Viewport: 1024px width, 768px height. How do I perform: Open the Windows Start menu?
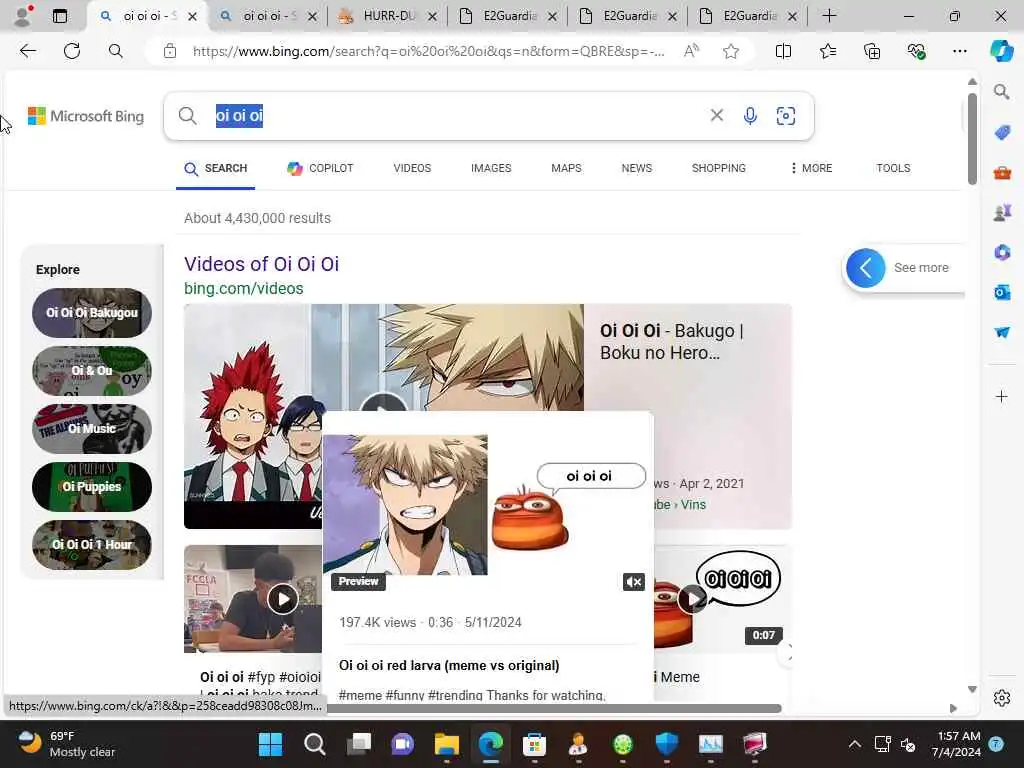pyautogui.click(x=270, y=744)
